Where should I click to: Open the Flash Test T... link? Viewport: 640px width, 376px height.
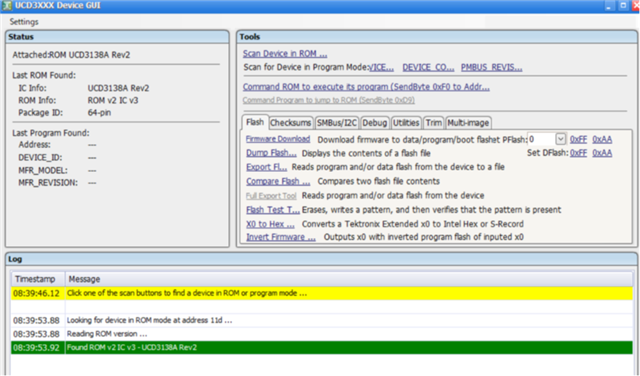(273, 210)
